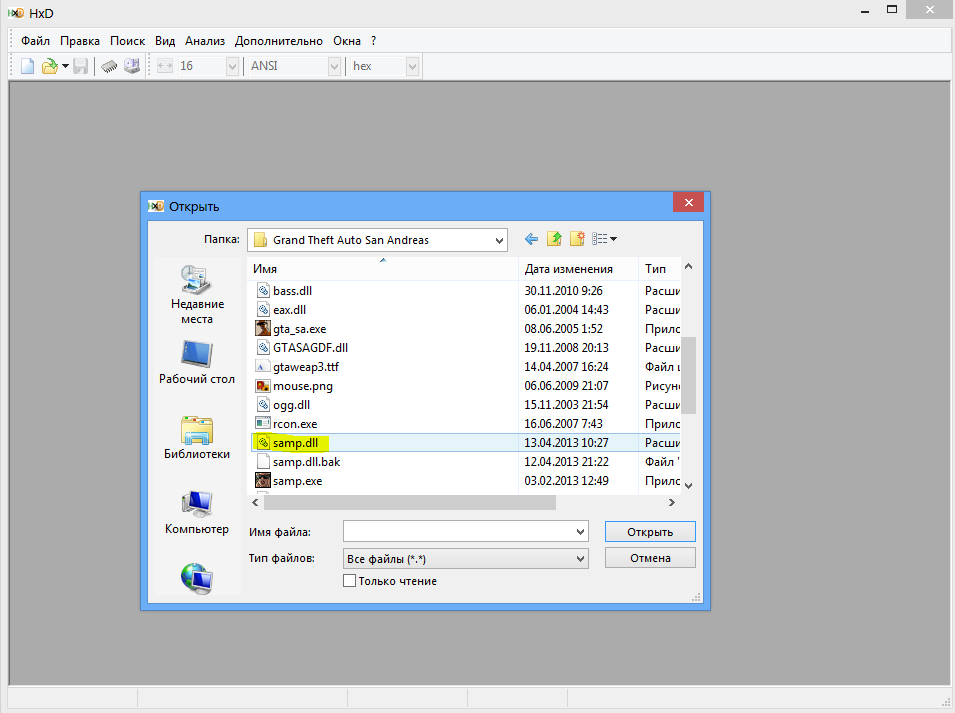Viewport: 955px width, 713px height.
Task: Open the view menu icon in dialog
Action: pyautogui.click(x=604, y=239)
